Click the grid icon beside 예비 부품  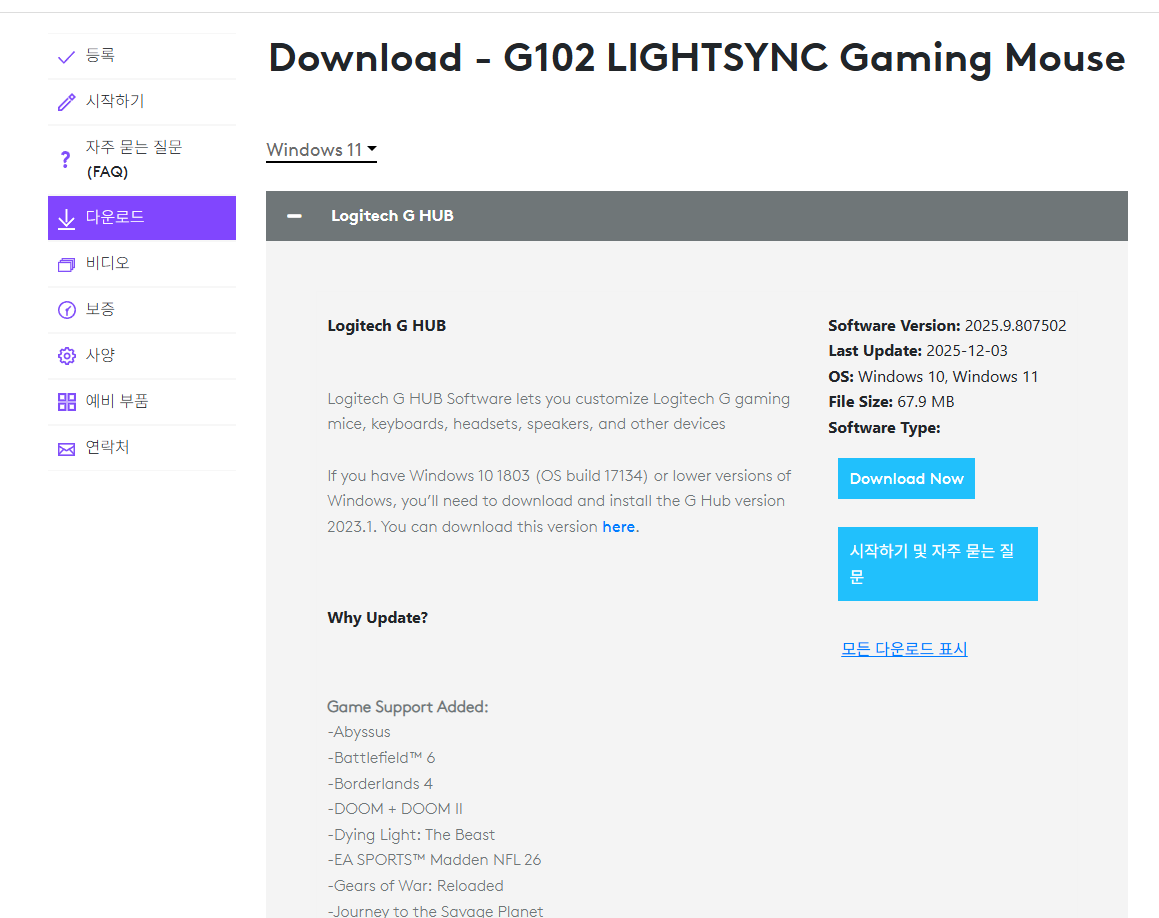pos(67,402)
